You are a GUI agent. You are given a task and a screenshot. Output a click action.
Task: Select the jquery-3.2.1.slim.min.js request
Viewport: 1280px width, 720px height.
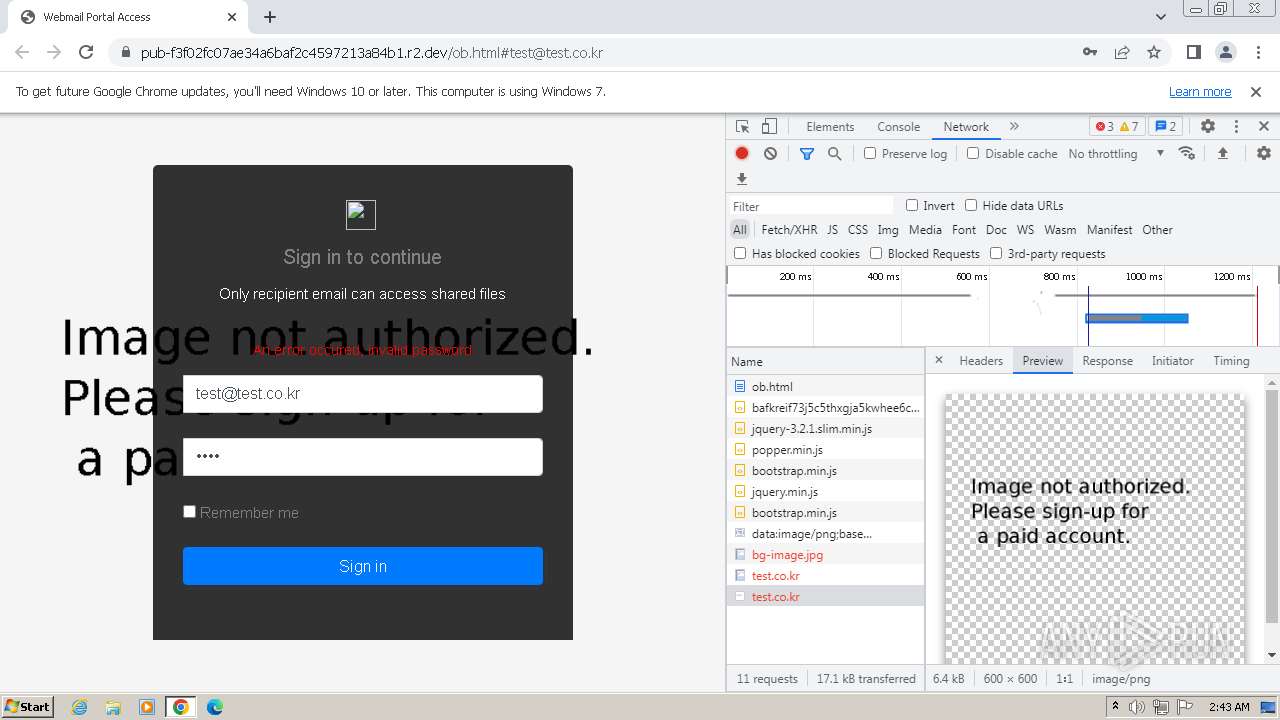tap(826, 428)
